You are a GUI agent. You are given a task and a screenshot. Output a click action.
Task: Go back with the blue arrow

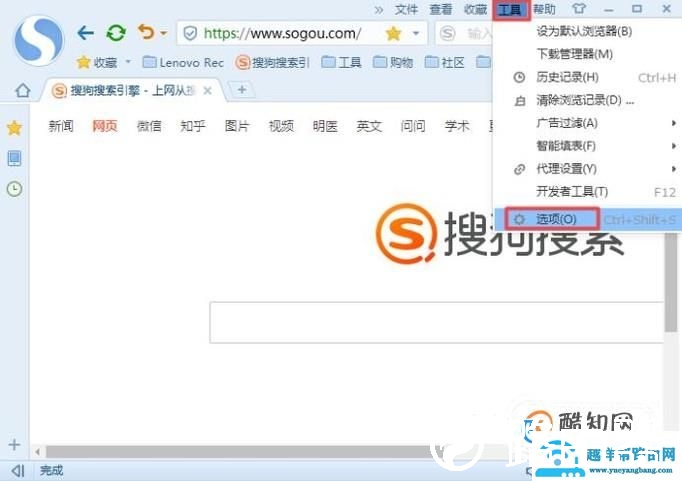point(86,33)
